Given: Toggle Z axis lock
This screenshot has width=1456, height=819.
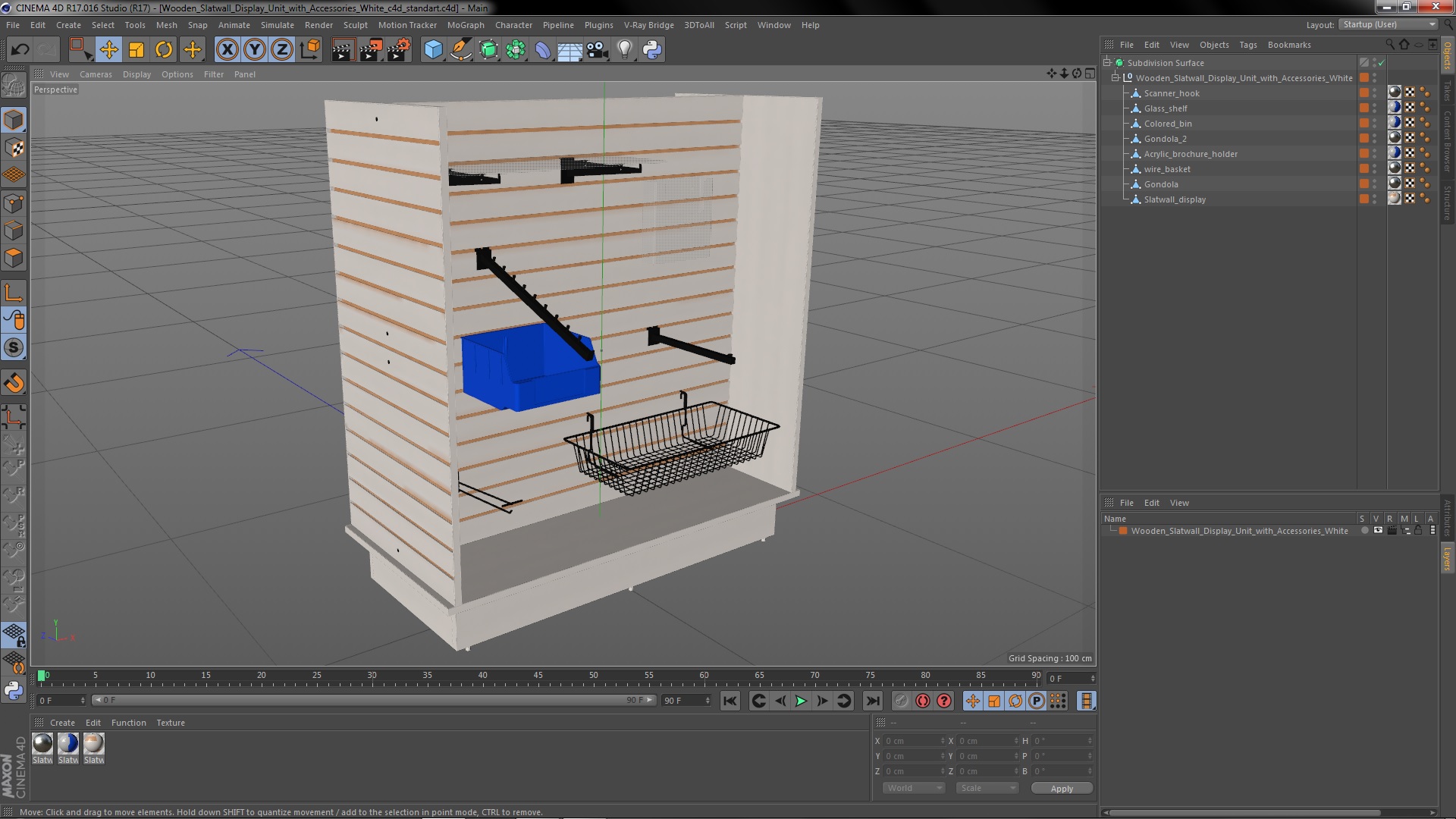Looking at the screenshot, I should click(x=282, y=50).
